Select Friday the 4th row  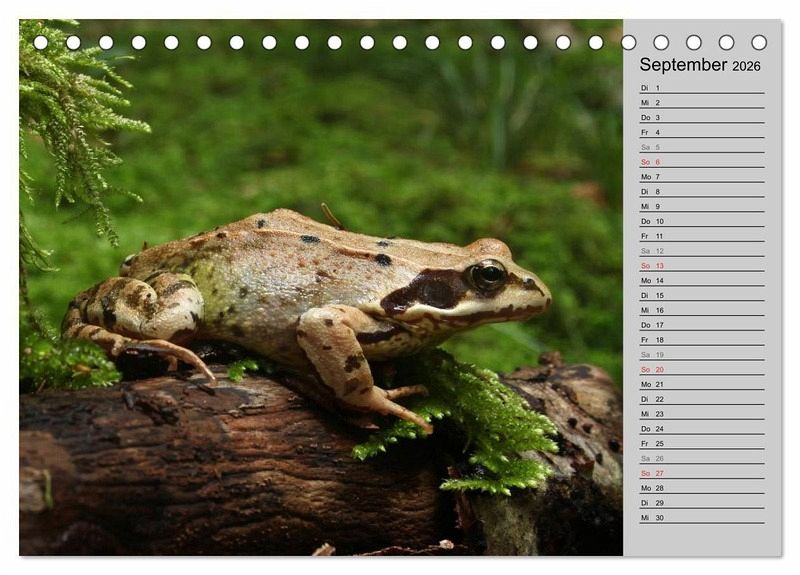[x=701, y=132]
